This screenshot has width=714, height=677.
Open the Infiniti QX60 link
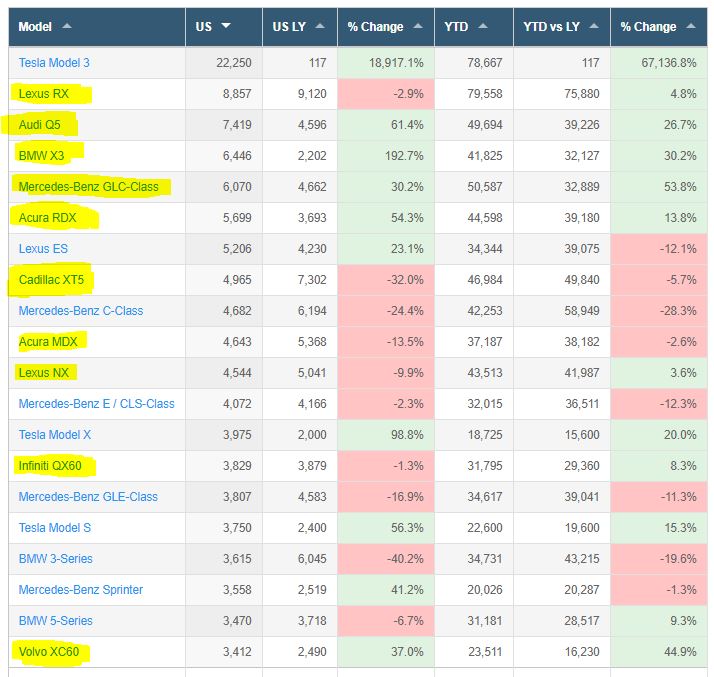50,465
